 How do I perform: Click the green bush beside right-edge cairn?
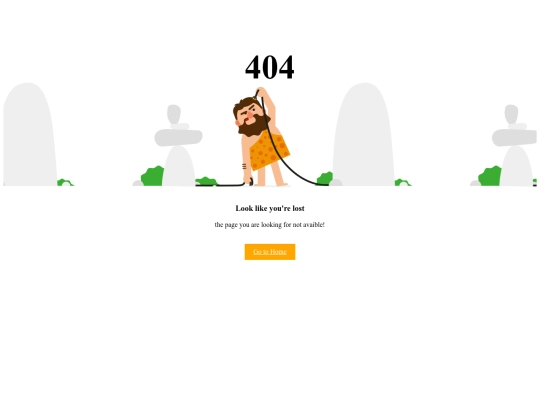click(489, 176)
